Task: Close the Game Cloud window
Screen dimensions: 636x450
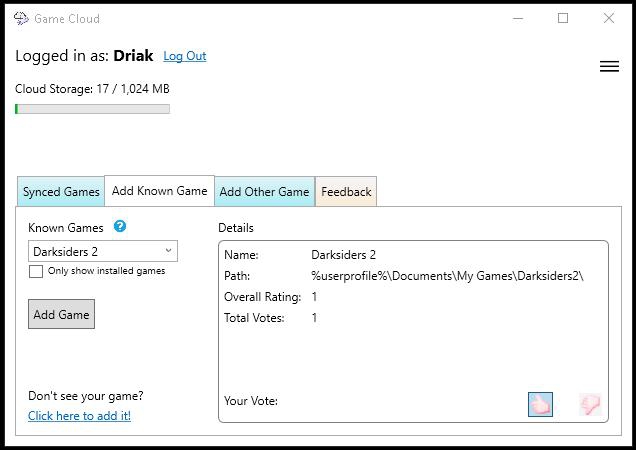Action: pos(609,18)
